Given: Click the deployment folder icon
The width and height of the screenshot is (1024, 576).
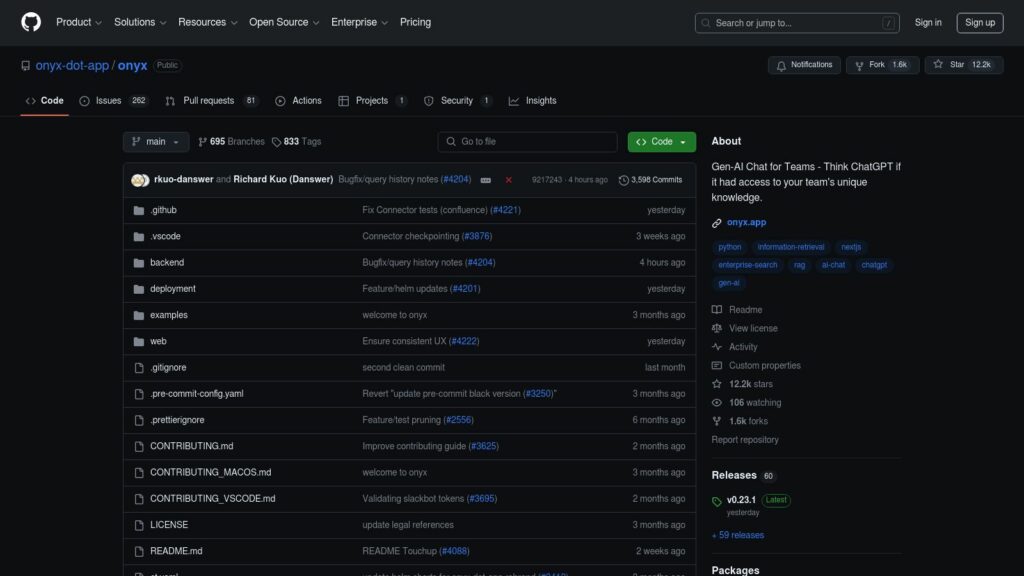Looking at the screenshot, I should (x=138, y=289).
